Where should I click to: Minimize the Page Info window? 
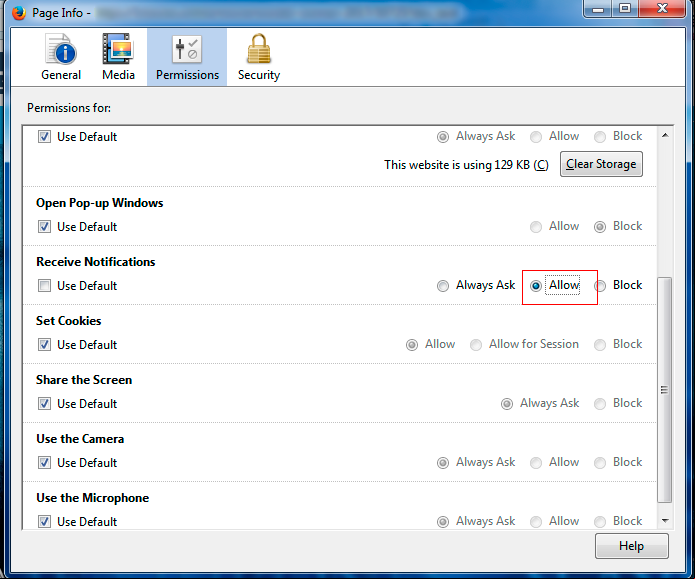pos(598,9)
